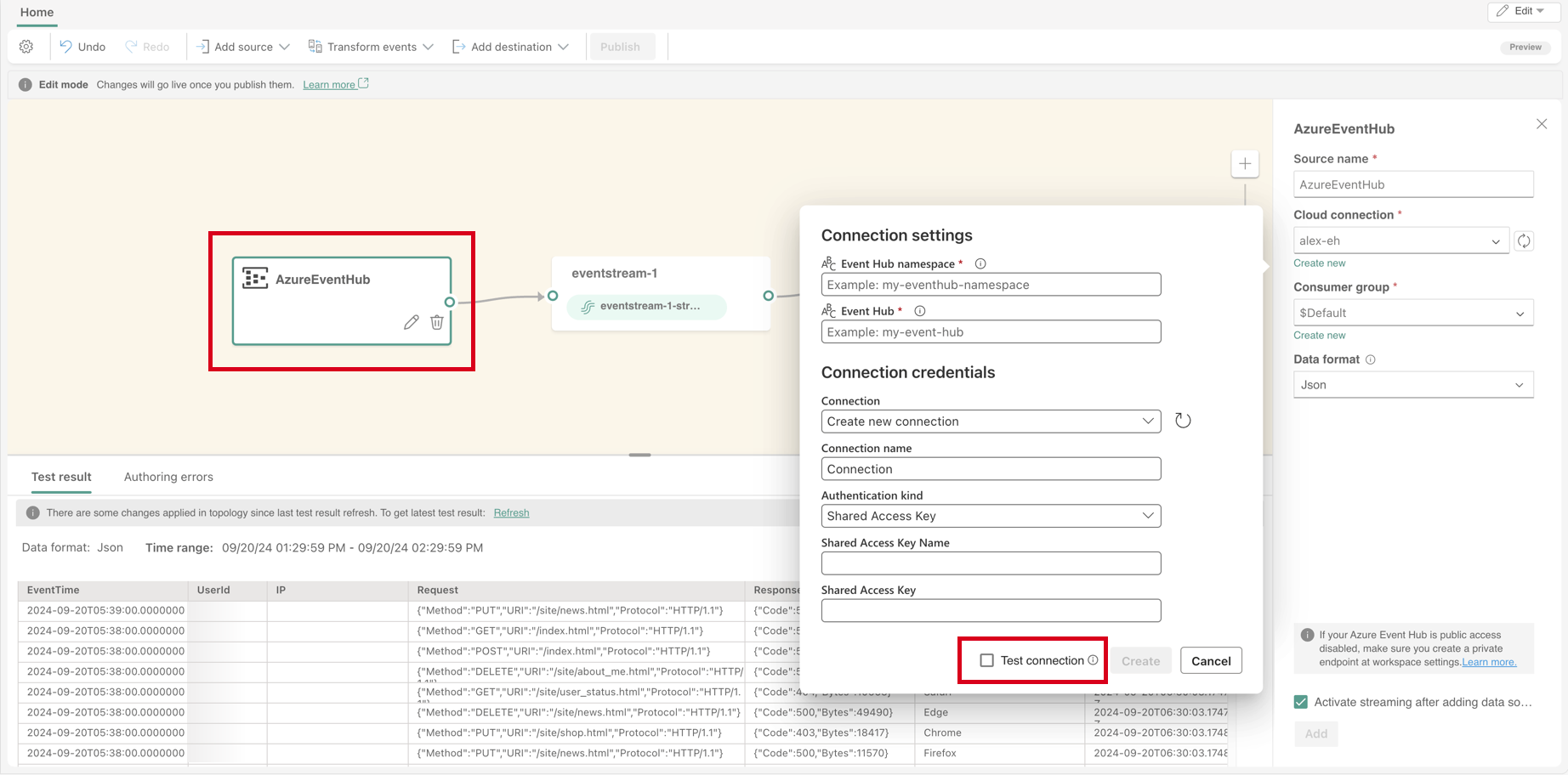Open the Data format Json dropdown
The height and width of the screenshot is (775, 1568).
tap(1413, 385)
